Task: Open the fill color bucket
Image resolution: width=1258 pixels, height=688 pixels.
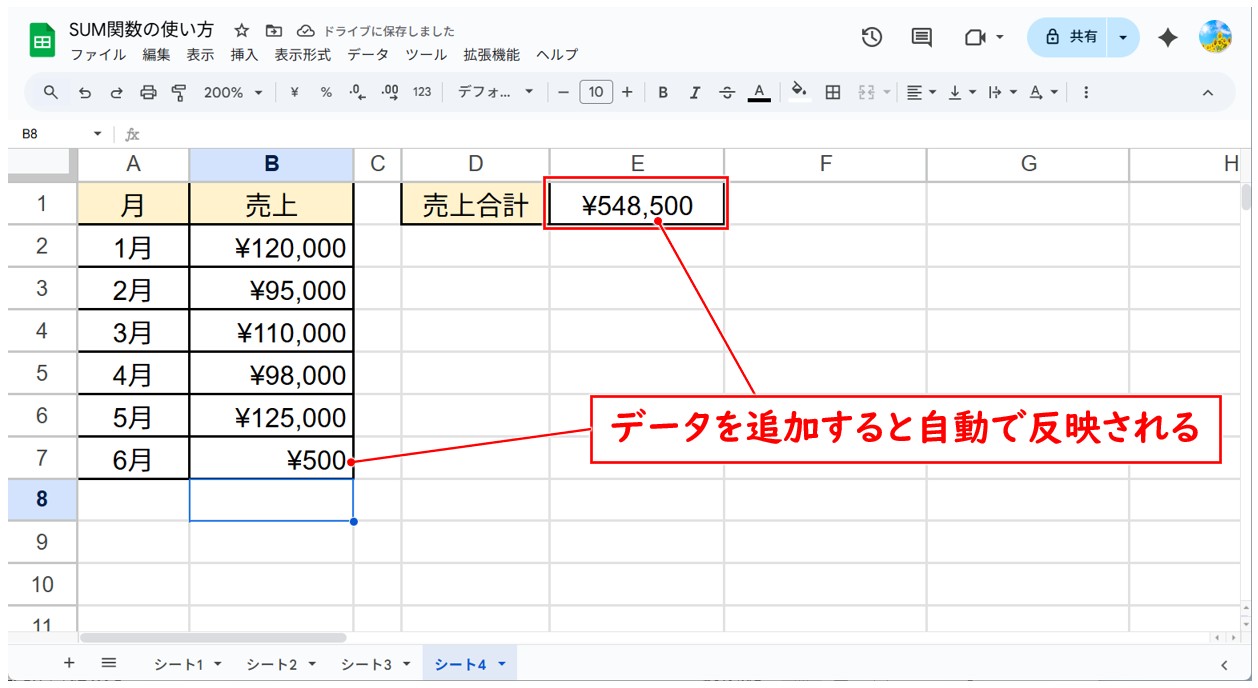Action: 798,92
